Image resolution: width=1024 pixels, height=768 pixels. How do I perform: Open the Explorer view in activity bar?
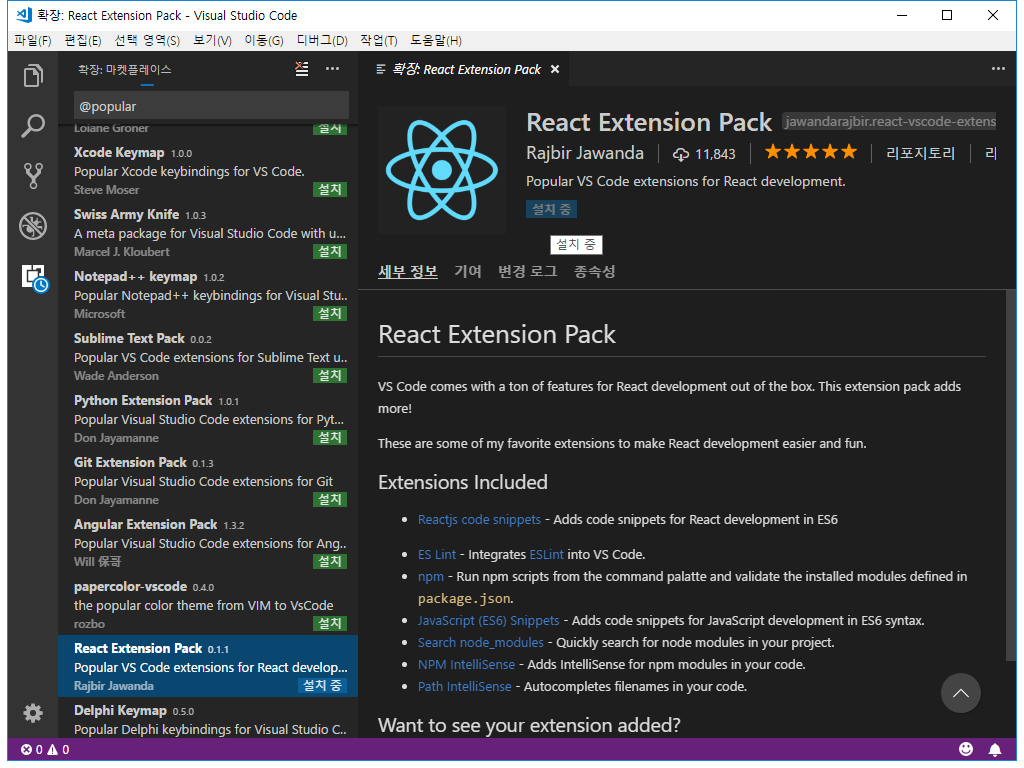click(x=33, y=75)
